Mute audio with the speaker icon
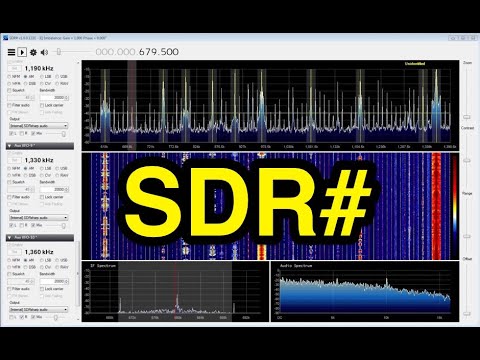 pyautogui.click(x=44, y=52)
